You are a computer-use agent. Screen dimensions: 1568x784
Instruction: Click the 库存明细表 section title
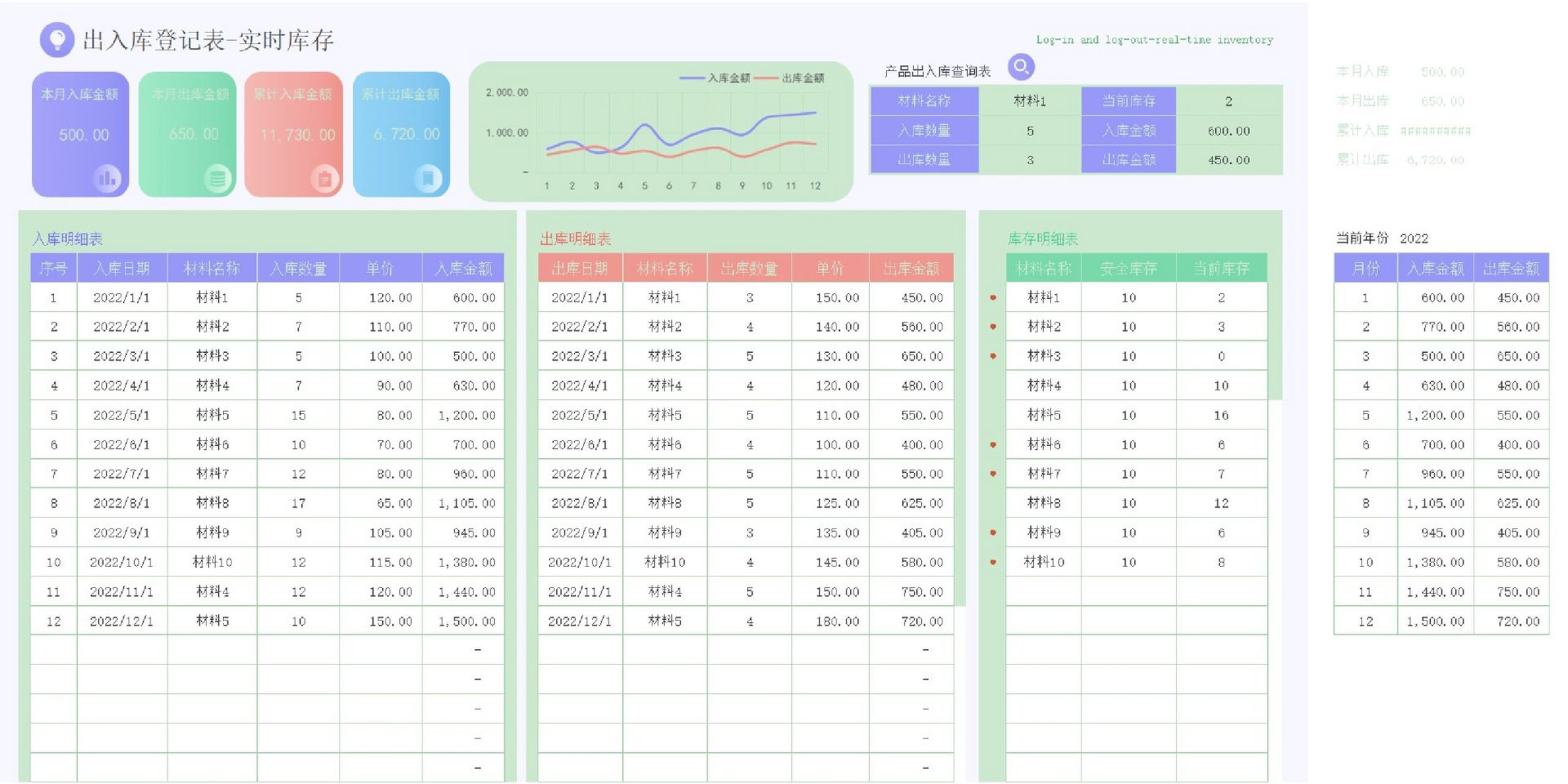click(1042, 239)
